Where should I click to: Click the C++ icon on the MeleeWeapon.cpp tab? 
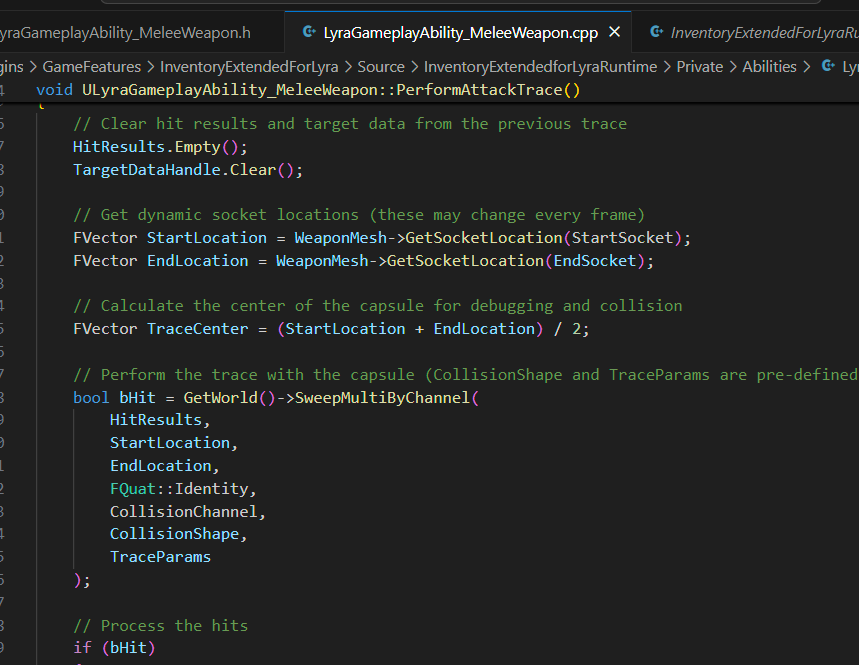(309, 33)
